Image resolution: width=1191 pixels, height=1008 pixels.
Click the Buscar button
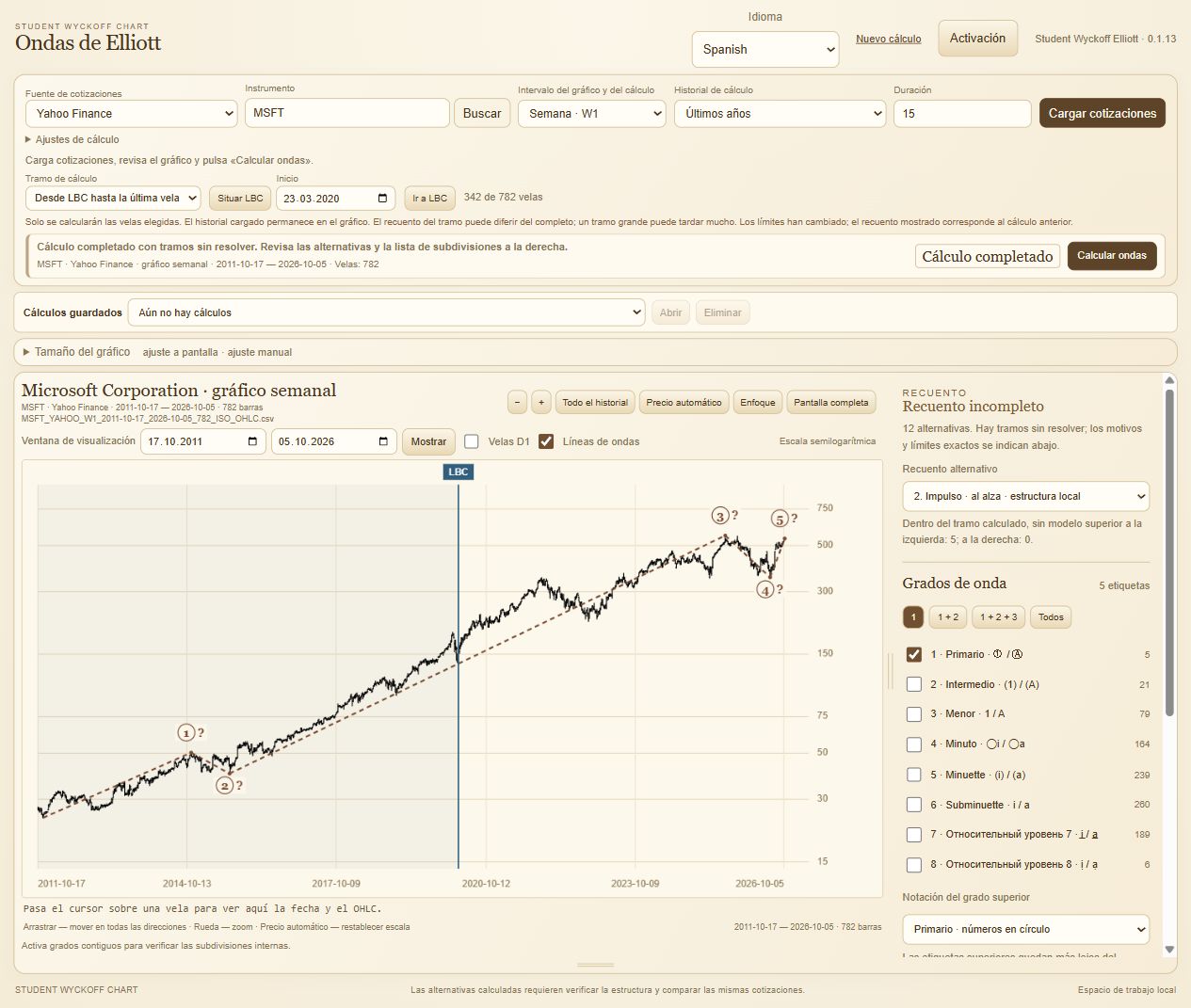(482, 113)
